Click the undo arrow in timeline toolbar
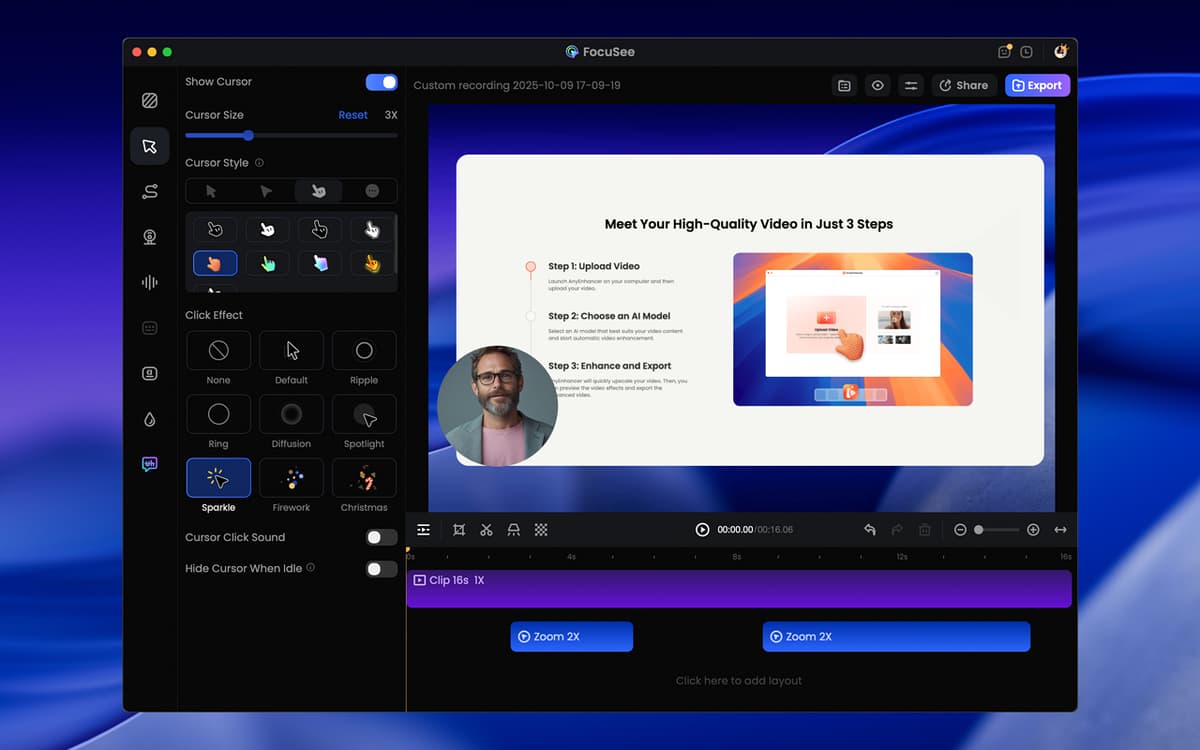 (x=869, y=530)
